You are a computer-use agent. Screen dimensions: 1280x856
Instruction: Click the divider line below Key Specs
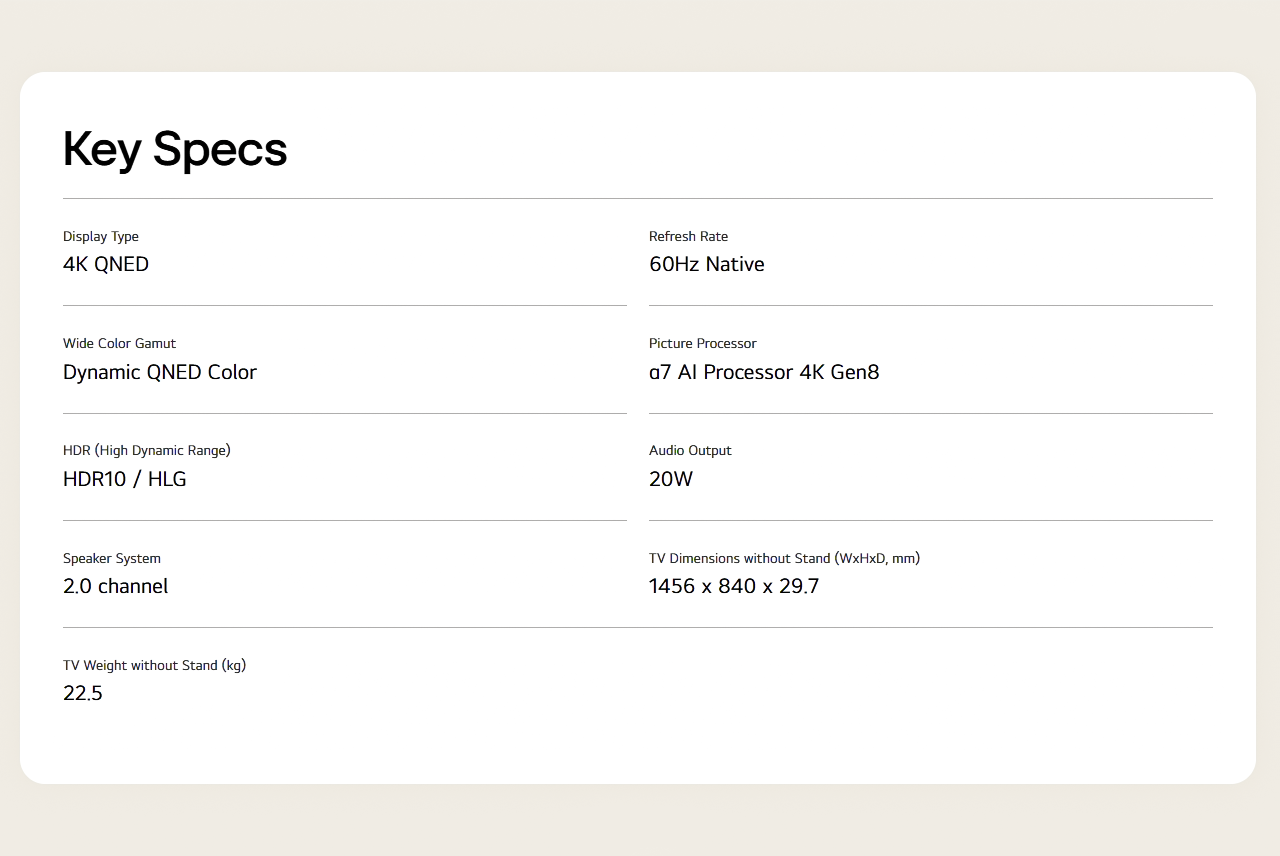638,198
